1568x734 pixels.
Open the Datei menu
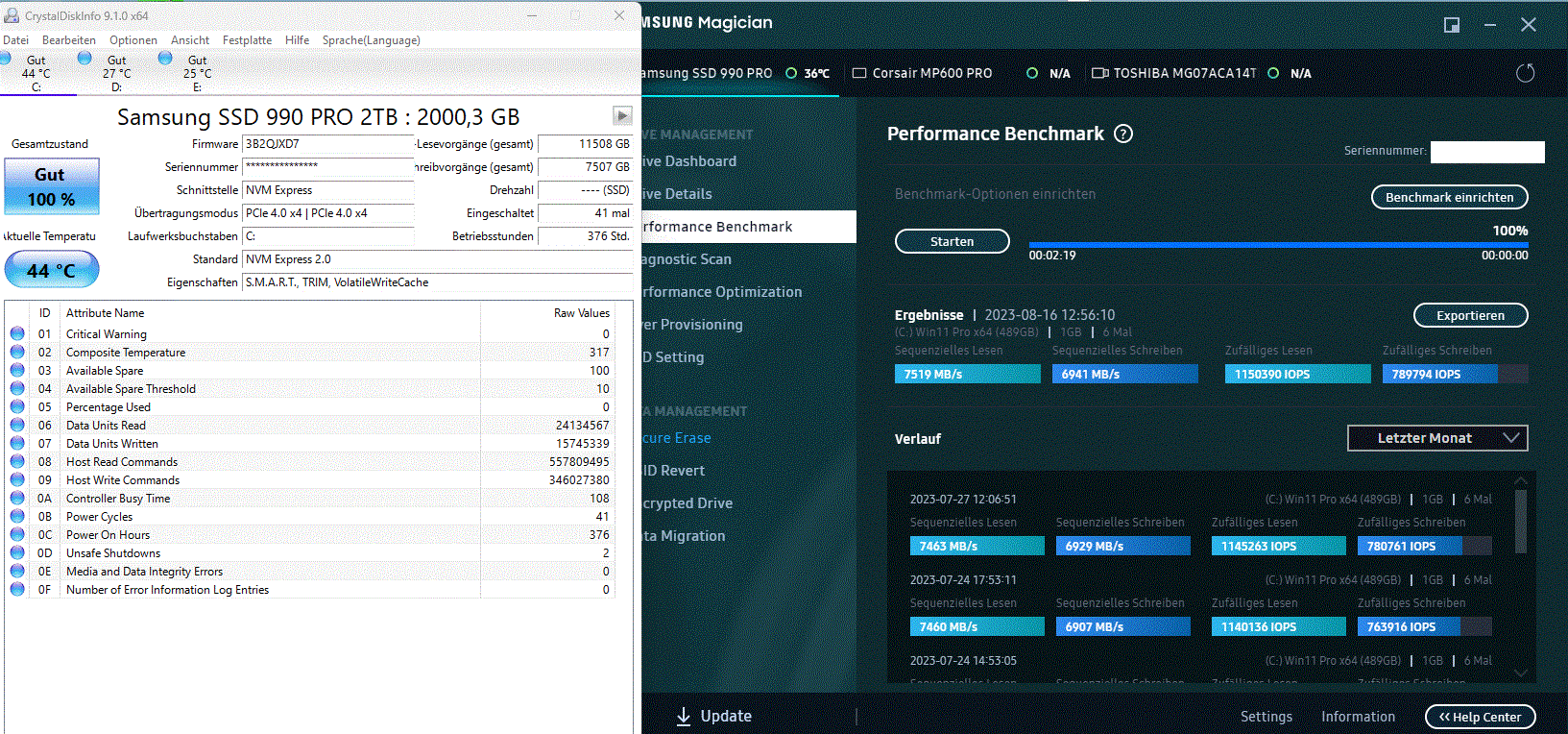pyautogui.click(x=15, y=40)
